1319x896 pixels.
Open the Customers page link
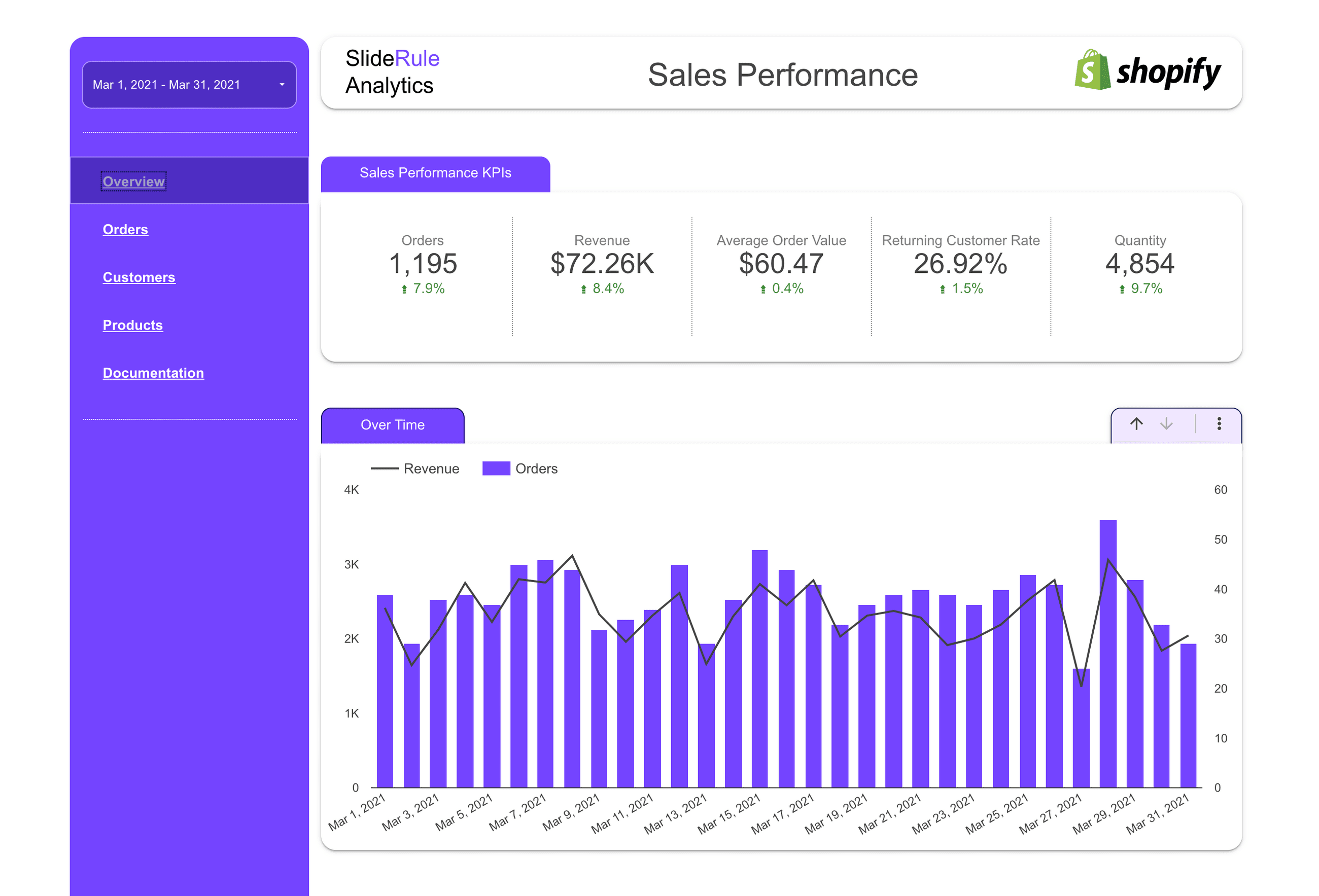[139, 277]
